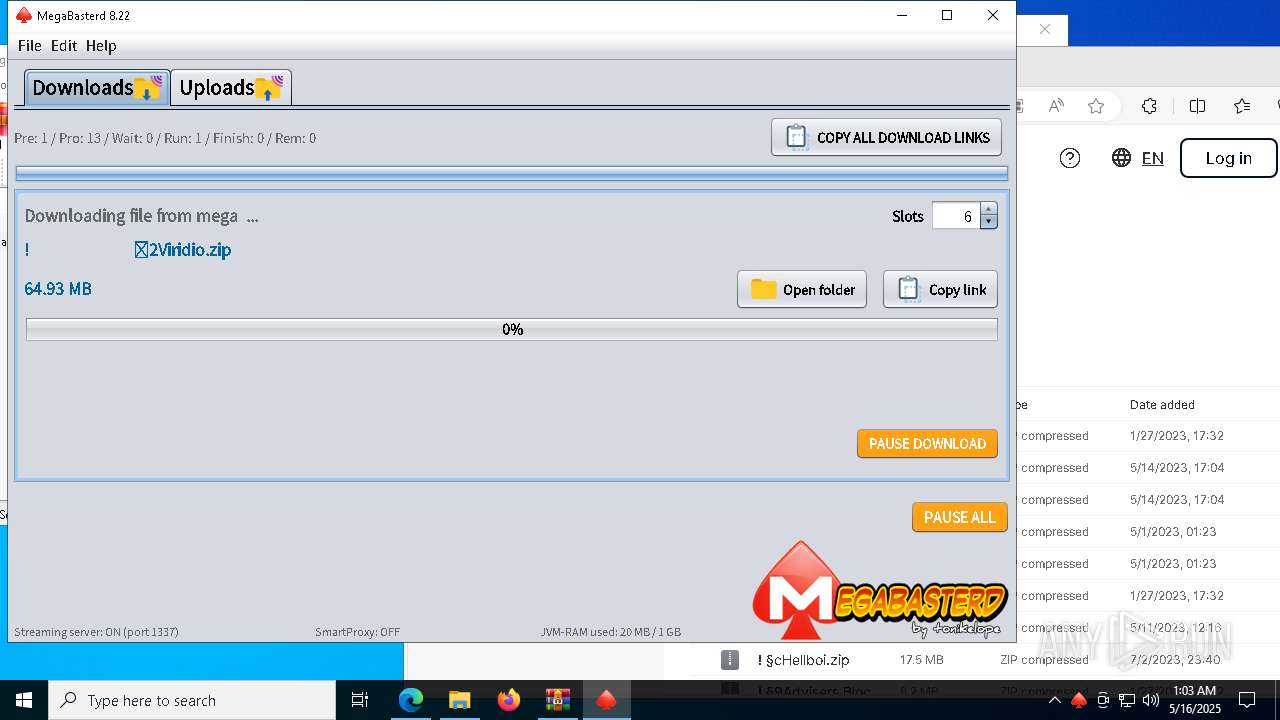Select the ! §cHellboi.zip file name in browser
This screenshot has height=720, width=1280.
(x=803, y=660)
